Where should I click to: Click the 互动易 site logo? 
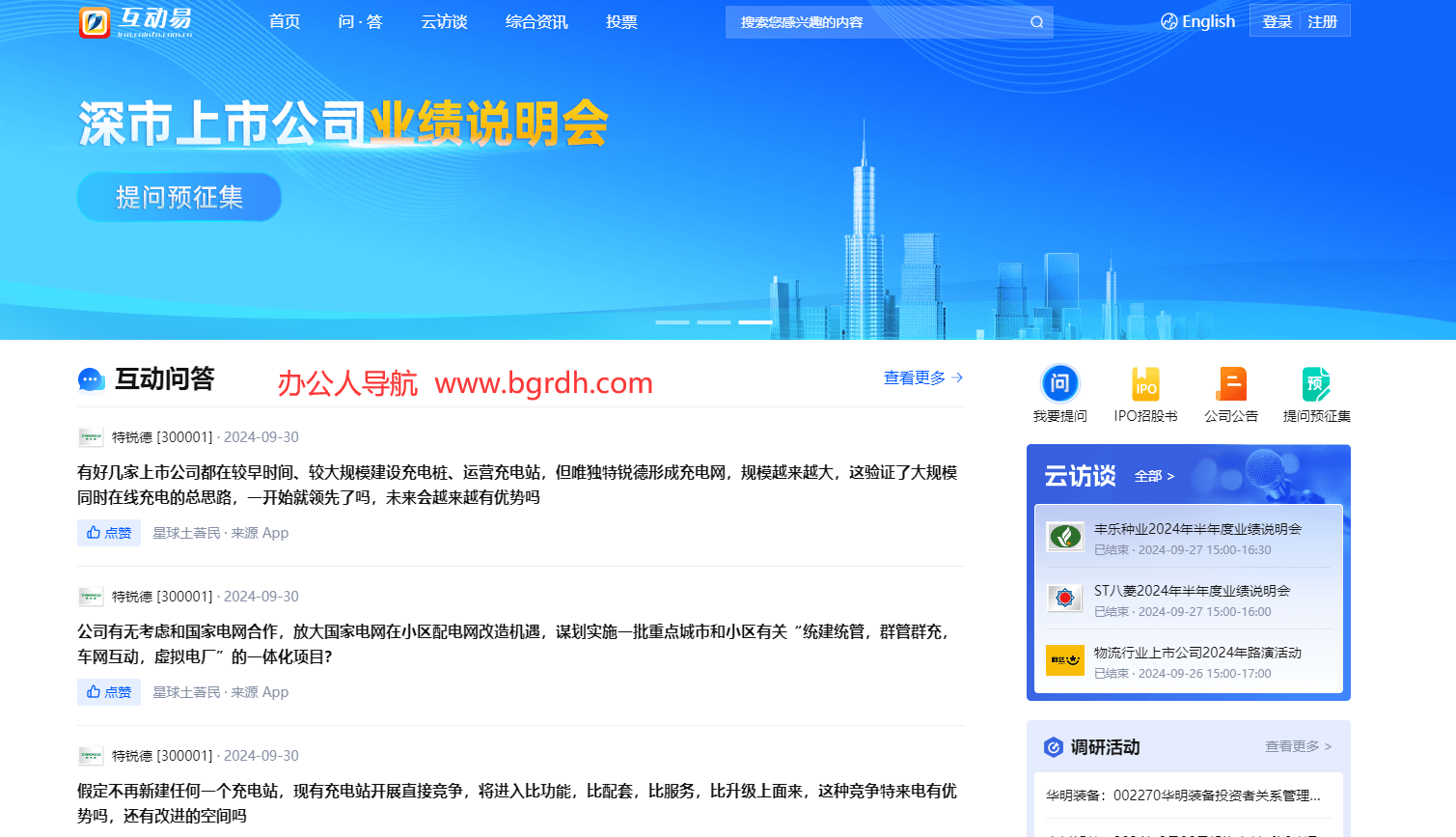(x=136, y=21)
